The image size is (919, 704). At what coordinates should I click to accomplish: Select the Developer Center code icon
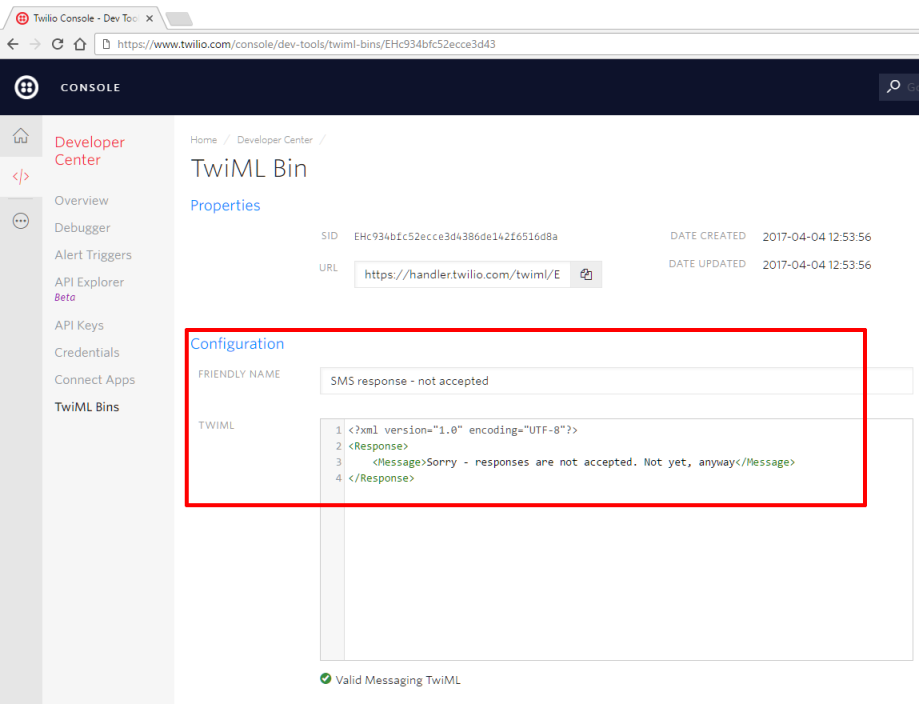[x=20, y=177]
